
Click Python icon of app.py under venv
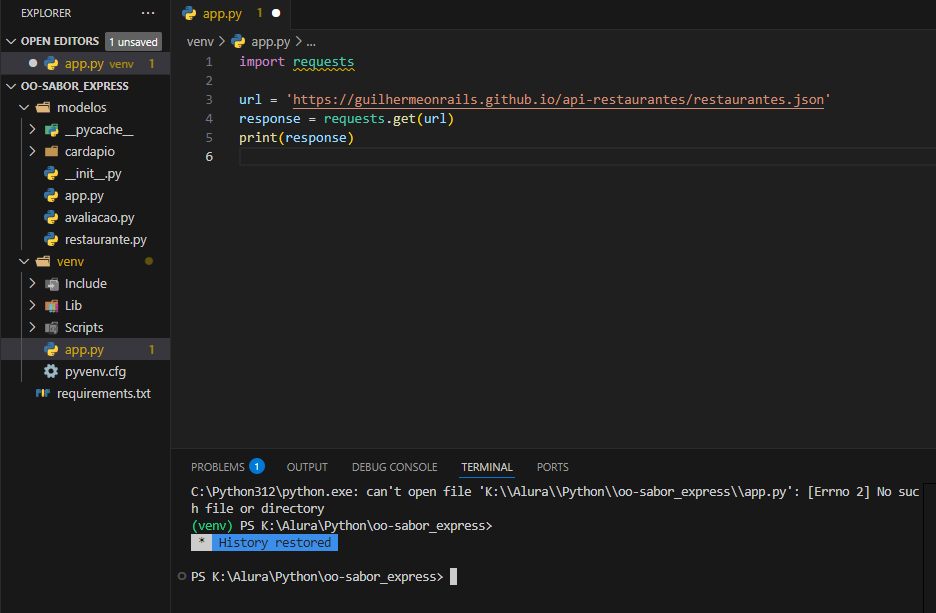coord(51,350)
